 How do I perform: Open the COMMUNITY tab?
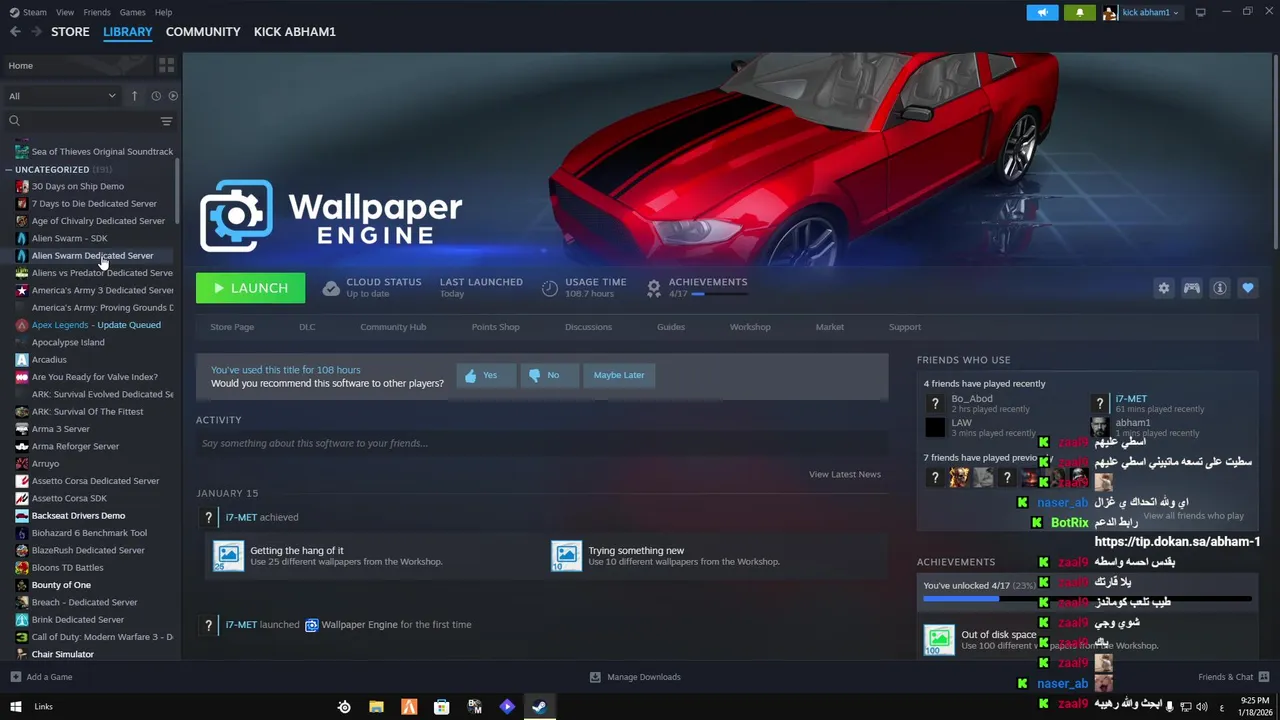(203, 32)
